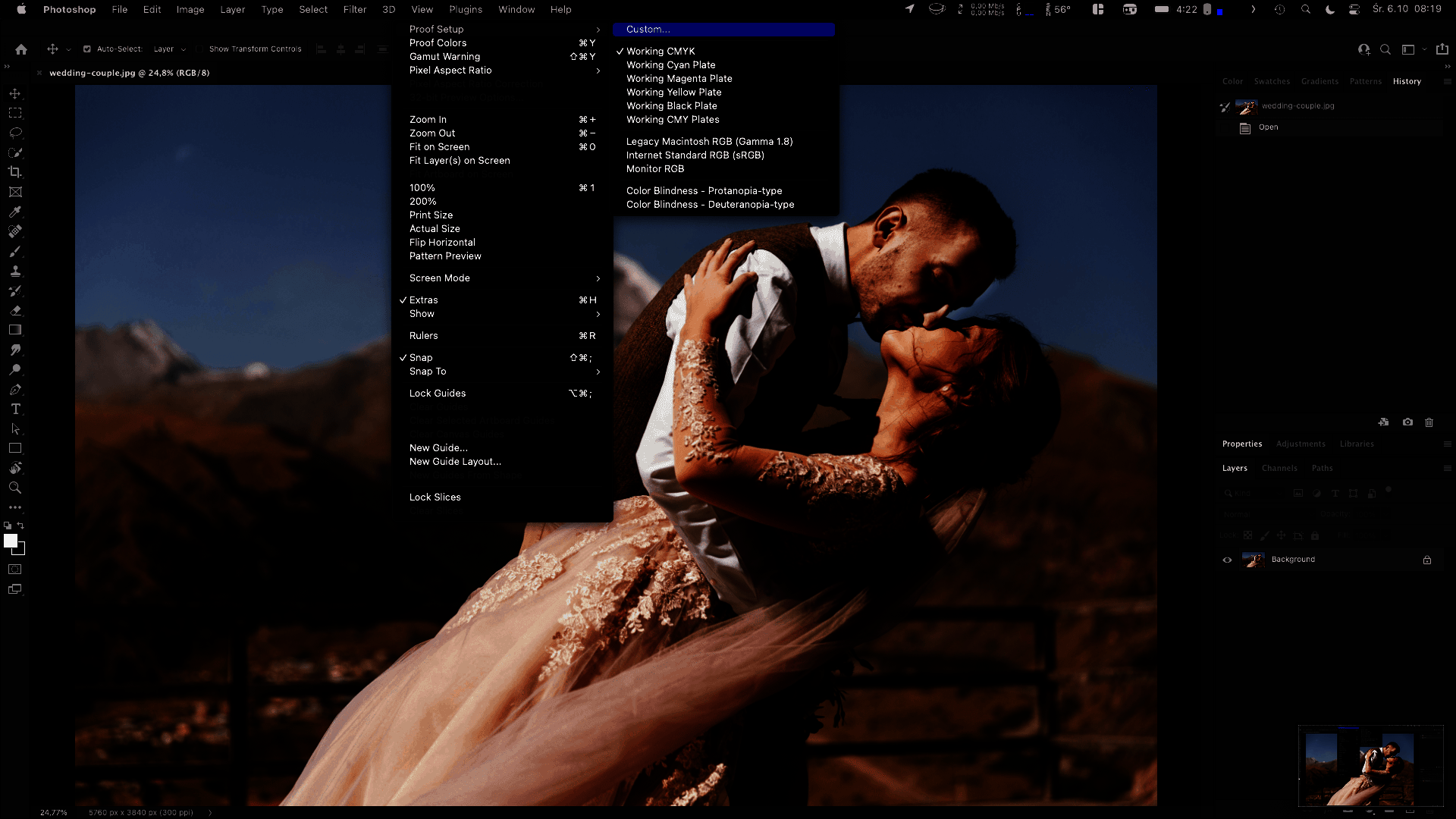
Task: Select the Dodge tool
Action: (x=15, y=369)
